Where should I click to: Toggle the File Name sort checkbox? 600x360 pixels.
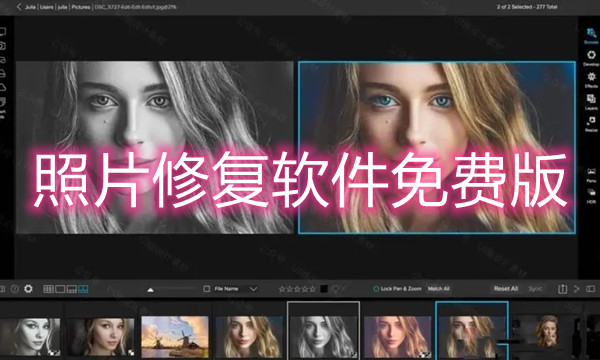(207, 289)
